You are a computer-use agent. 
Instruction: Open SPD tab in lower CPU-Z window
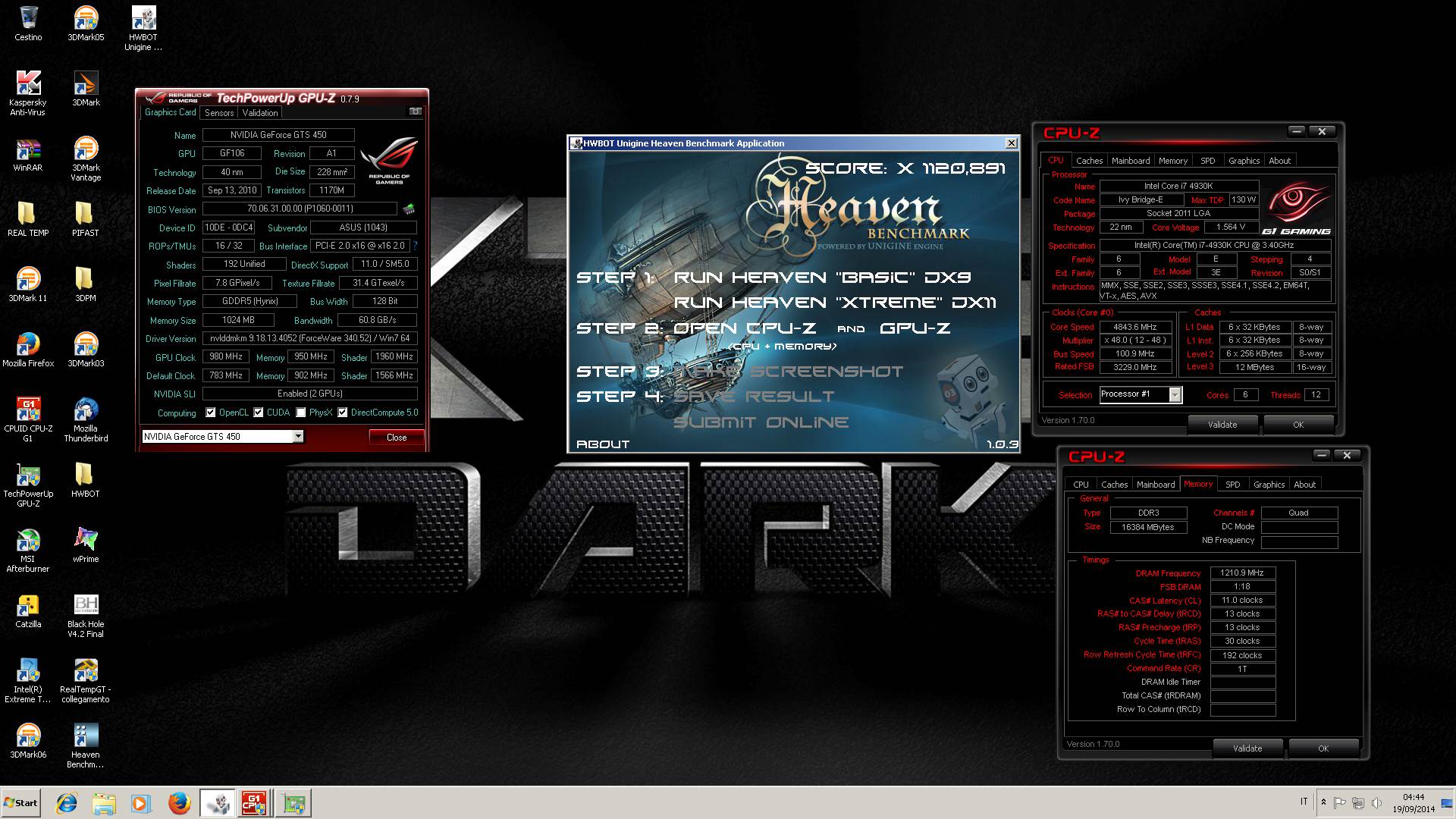1233,485
